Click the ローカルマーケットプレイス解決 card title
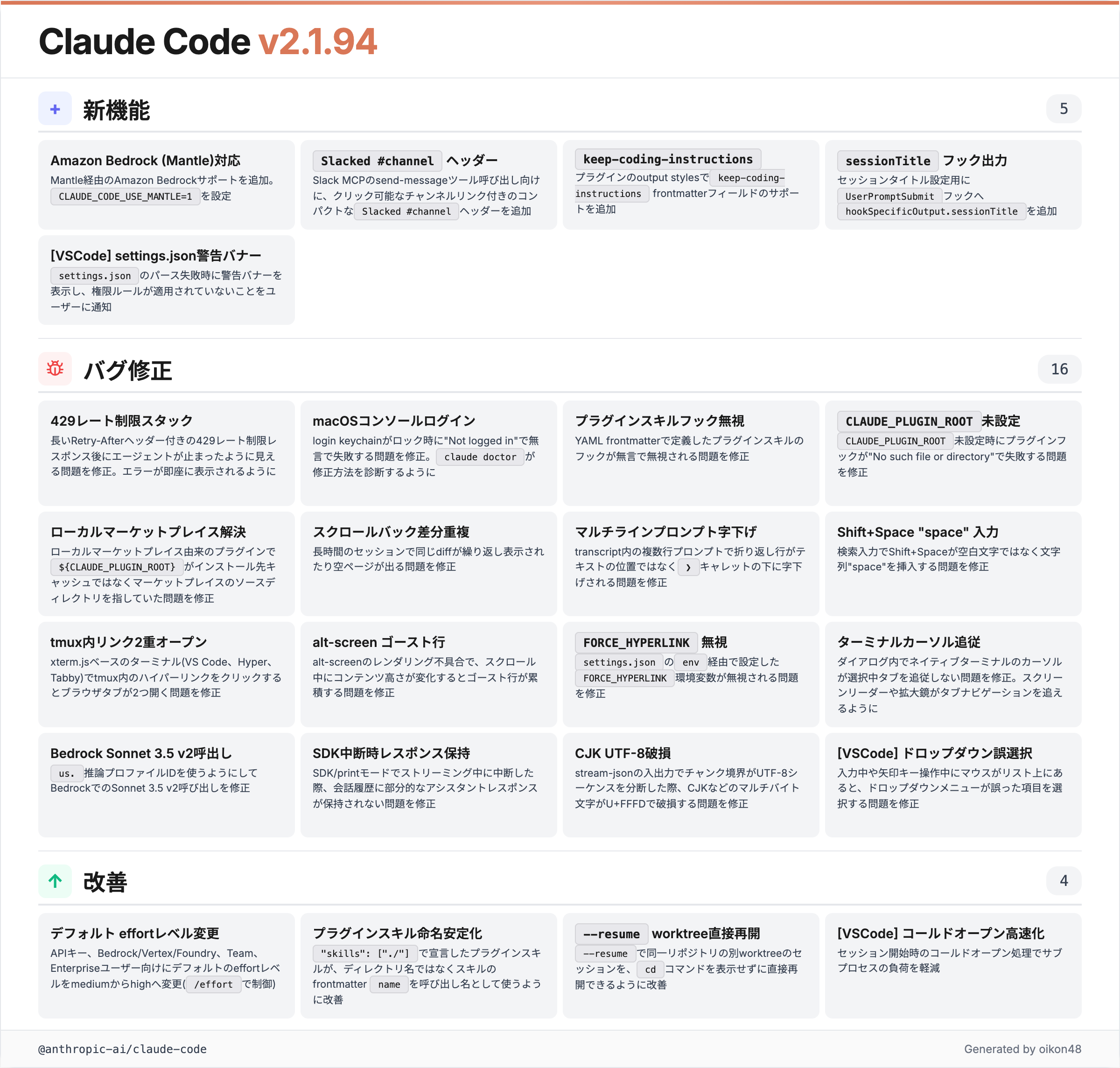Viewport: 1120px width, 1068px height. click(x=148, y=532)
